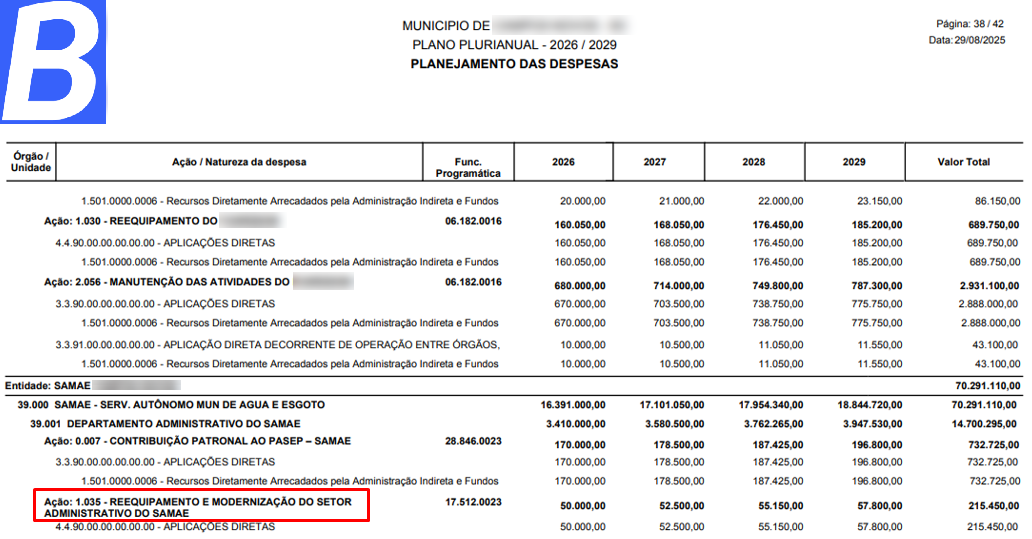The height and width of the screenshot is (539, 1032).
Task: Click Ação 0.007 Contribuição Patronal ao PASEP
Action: pos(197,441)
